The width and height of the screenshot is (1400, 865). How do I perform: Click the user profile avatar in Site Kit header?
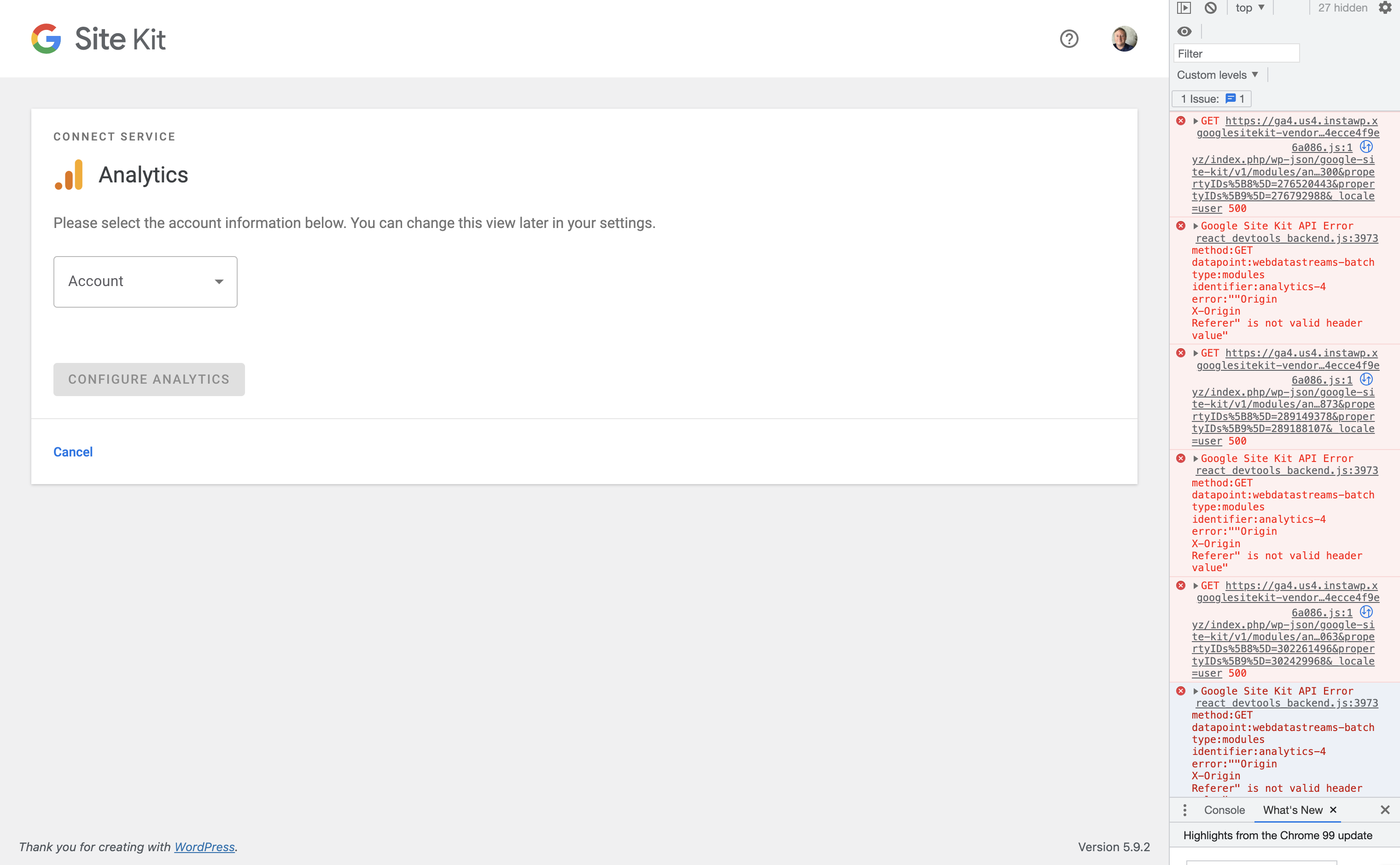1124,38
